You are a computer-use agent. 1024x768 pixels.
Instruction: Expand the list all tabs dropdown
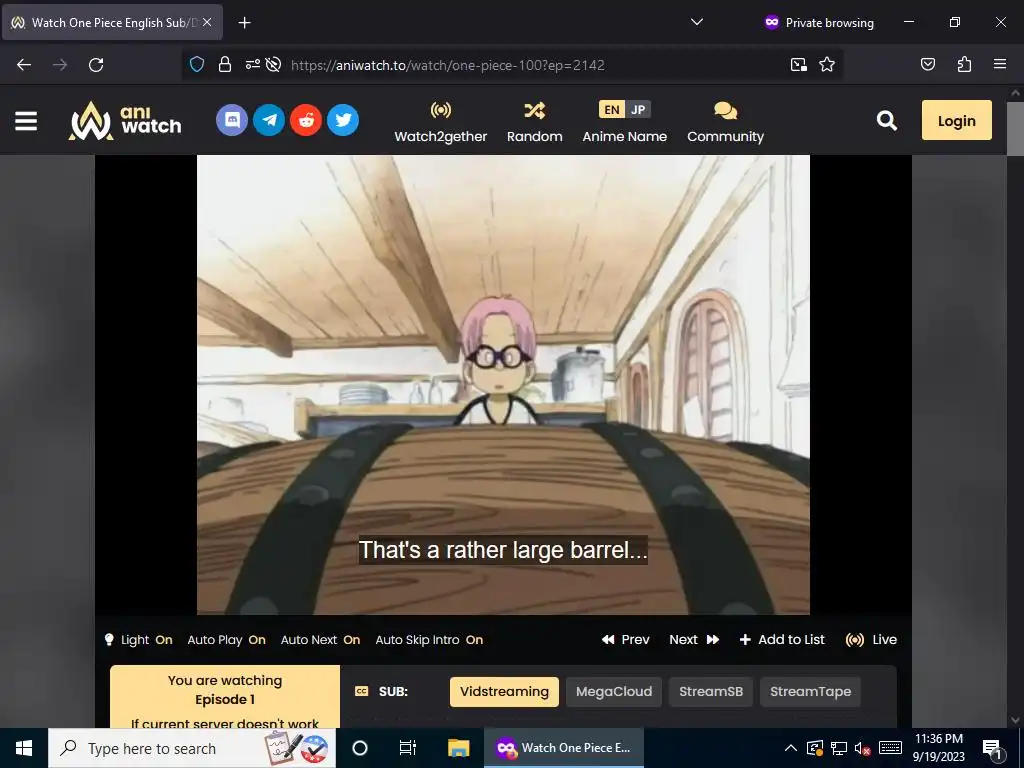(697, 22)
